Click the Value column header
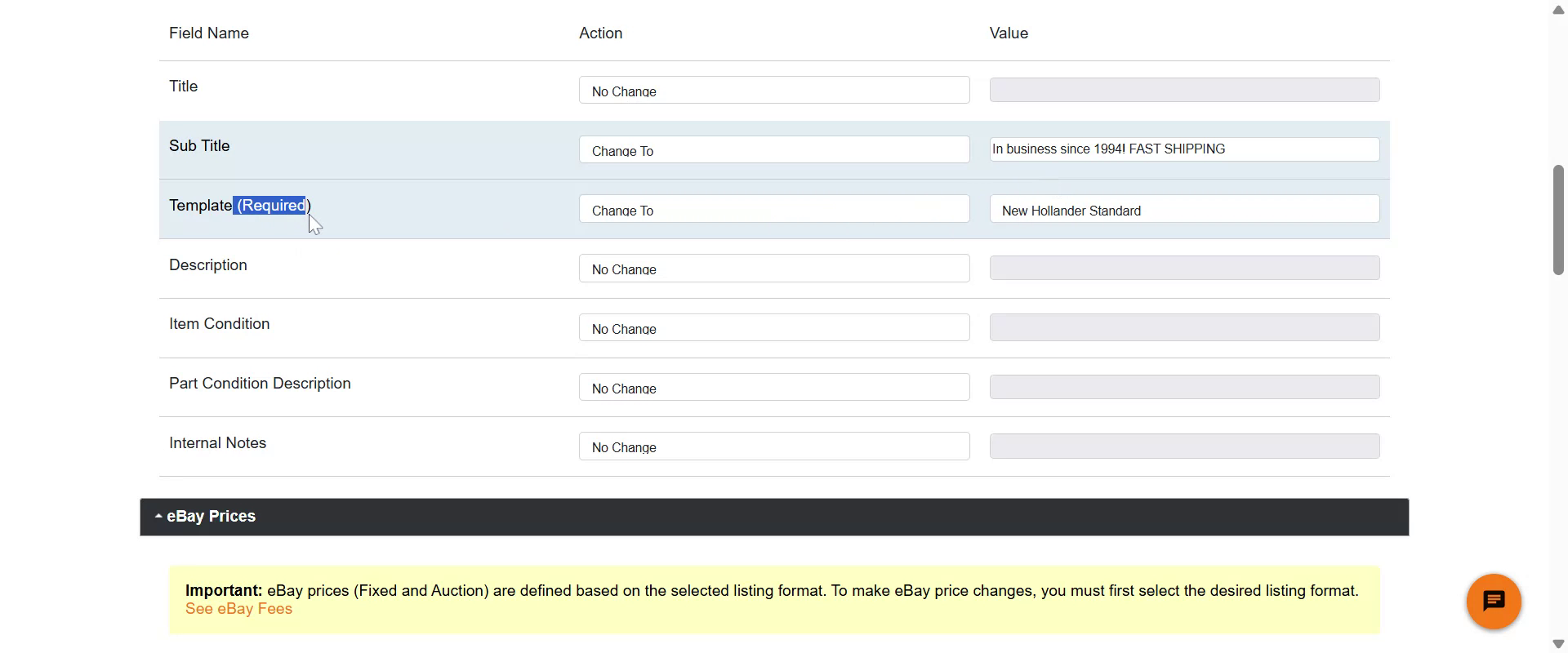Viewport: 1568px width, 653px height. (1009, 33)
